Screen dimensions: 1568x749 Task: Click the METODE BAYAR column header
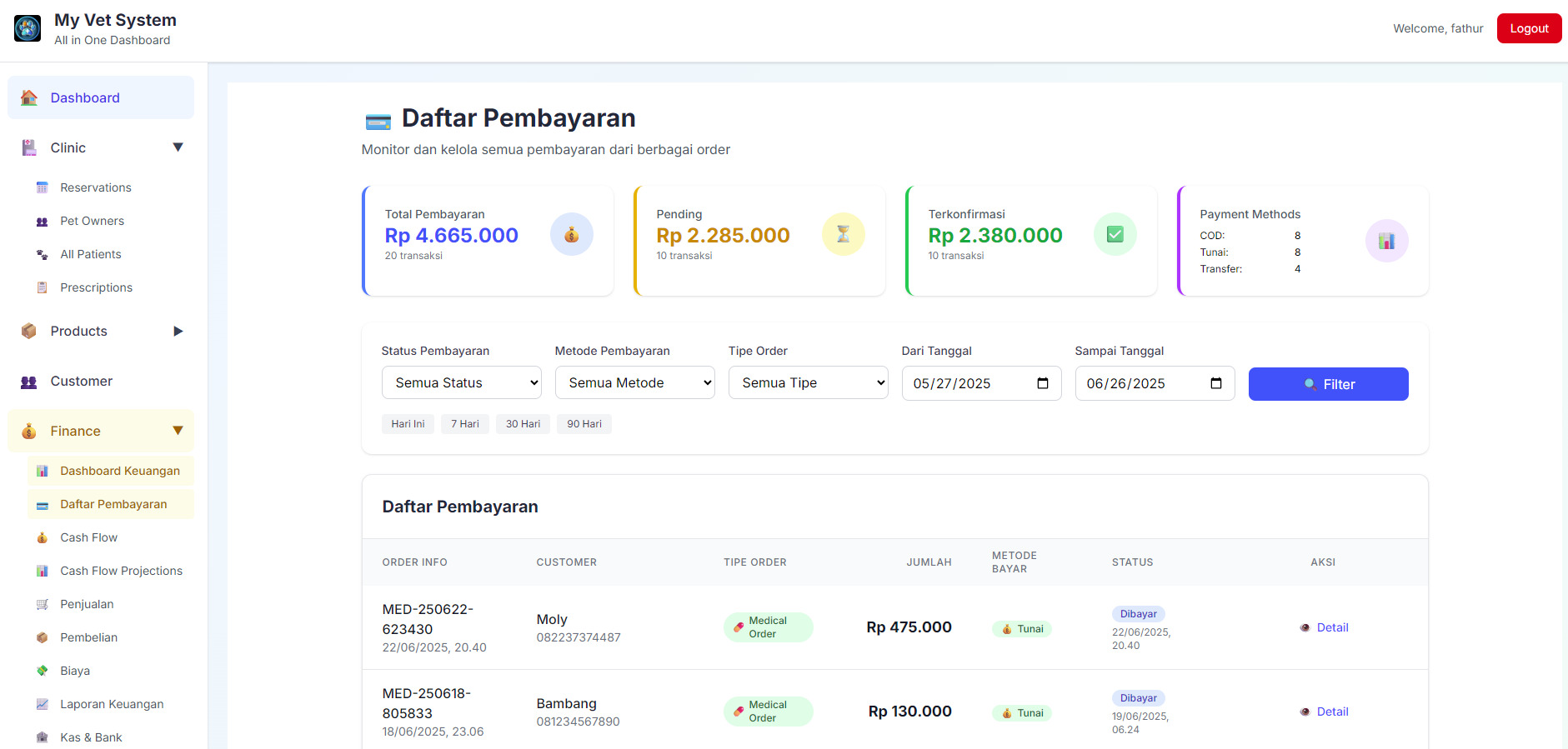point(1014,562)
